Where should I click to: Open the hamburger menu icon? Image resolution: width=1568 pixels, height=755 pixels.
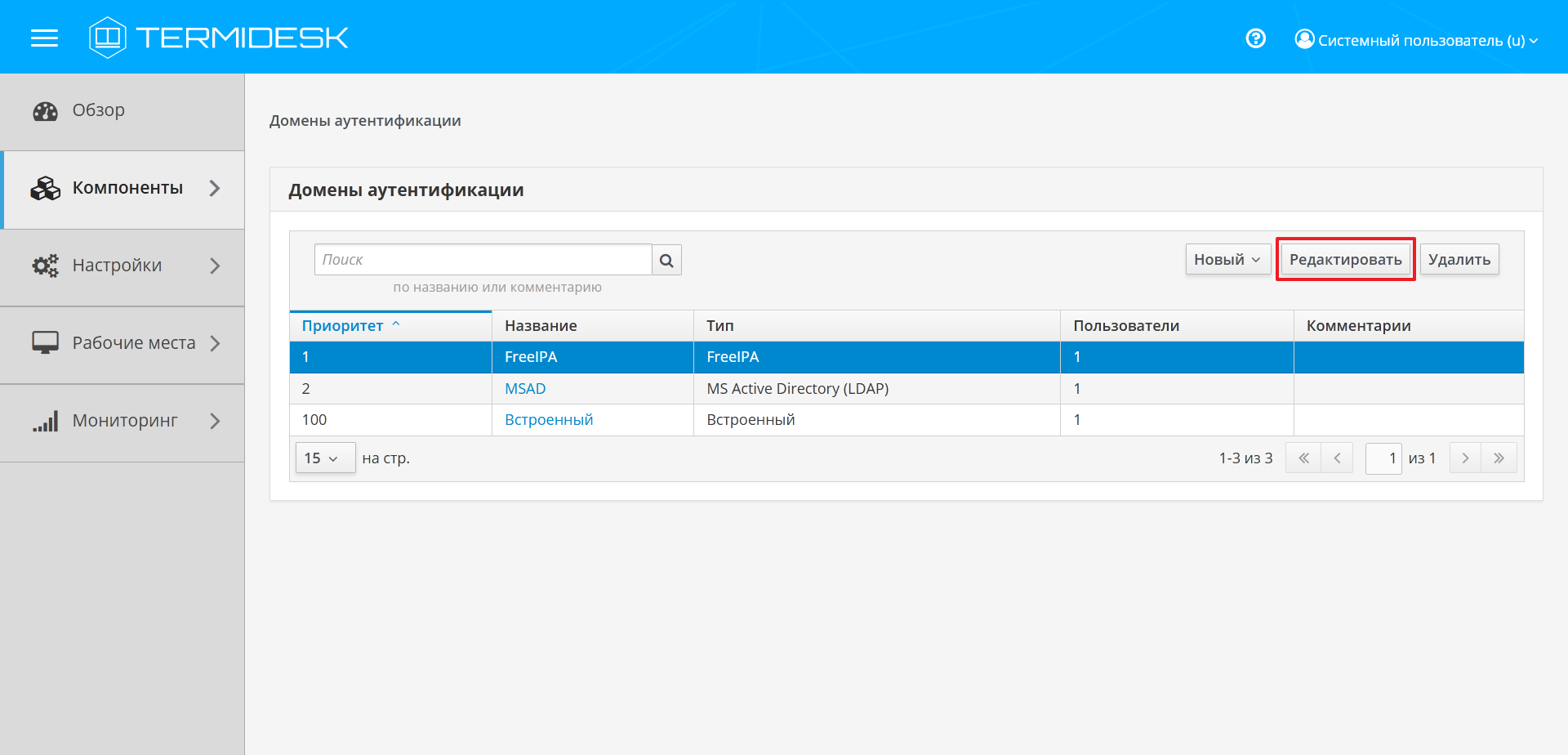click(44, 38)
